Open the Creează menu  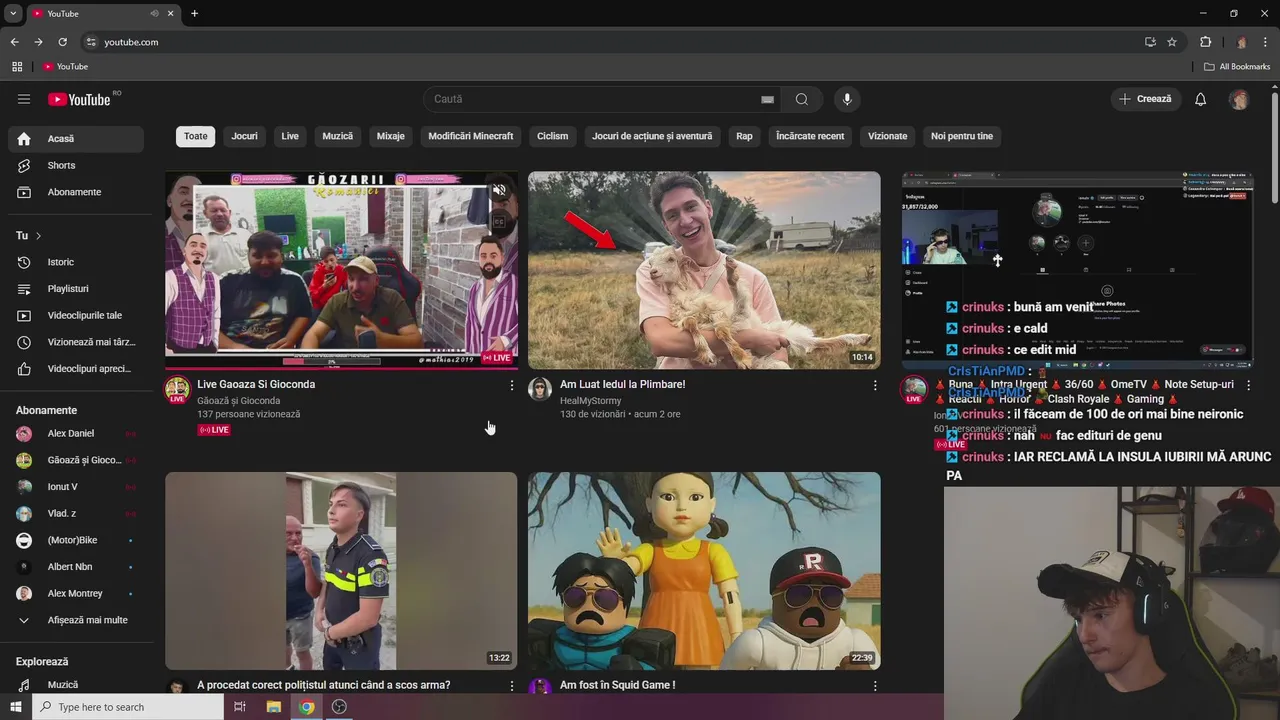[x=1146, y=99]
